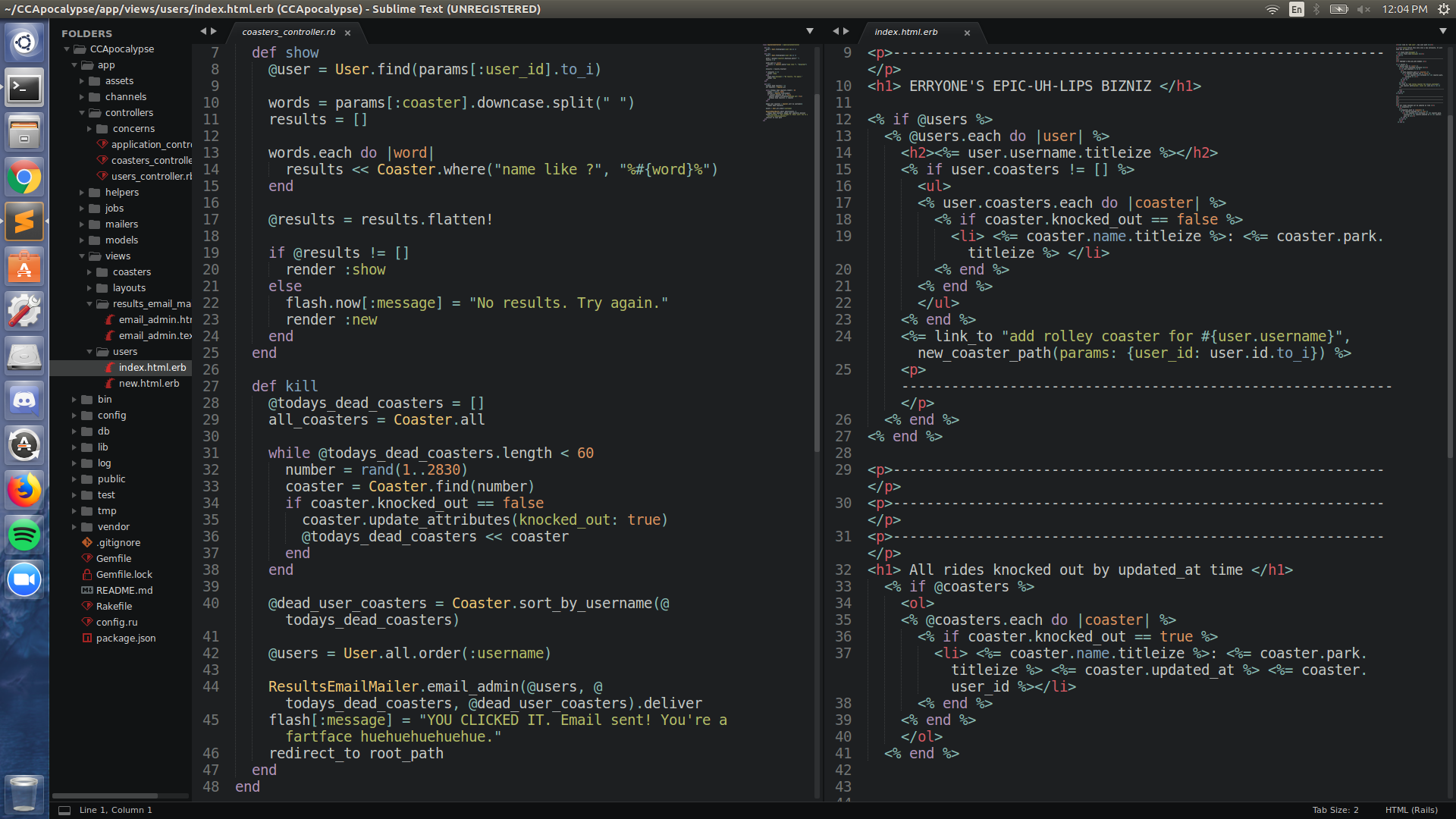Open the Terminal from the dock
The height and width of the screenshot is (819, 1456).
(x=24, y=88)
